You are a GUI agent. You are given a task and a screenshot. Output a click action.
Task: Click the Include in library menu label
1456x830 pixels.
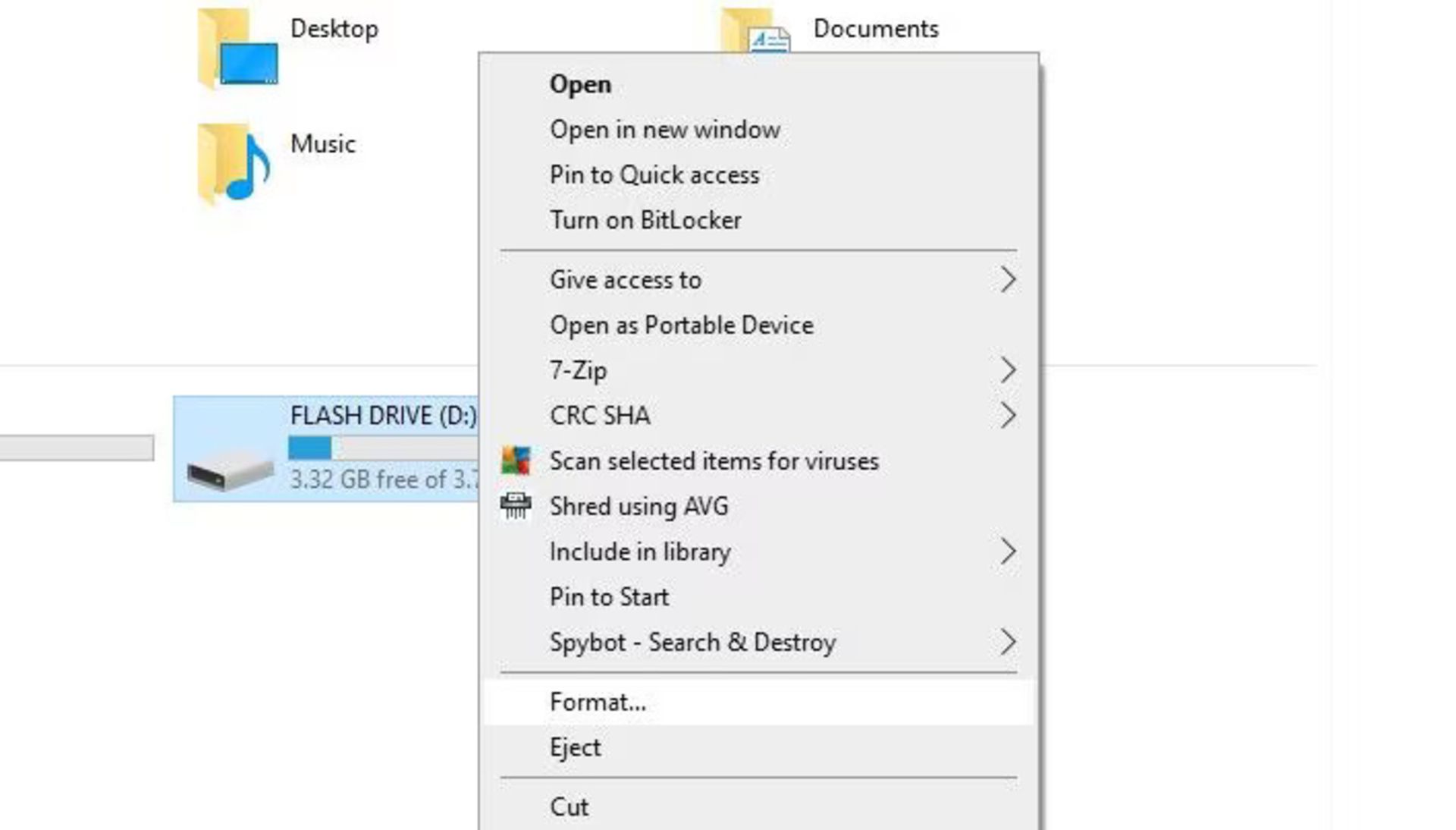(x=640, y=552)
